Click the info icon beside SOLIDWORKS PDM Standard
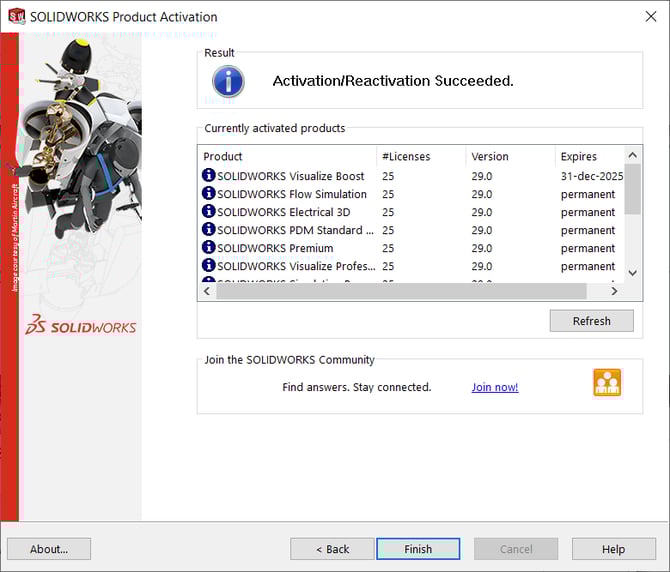Viewport: 670px width, 572px height. 208,230
